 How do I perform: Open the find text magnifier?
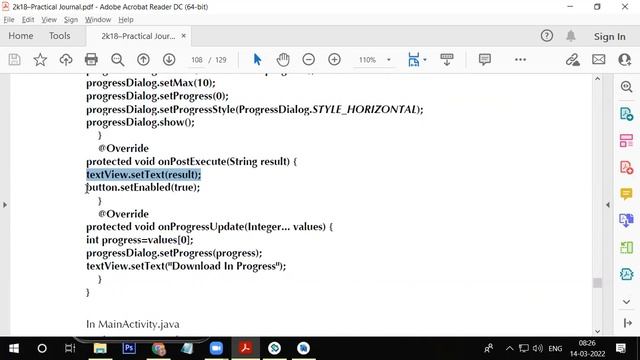pos(118,60)
